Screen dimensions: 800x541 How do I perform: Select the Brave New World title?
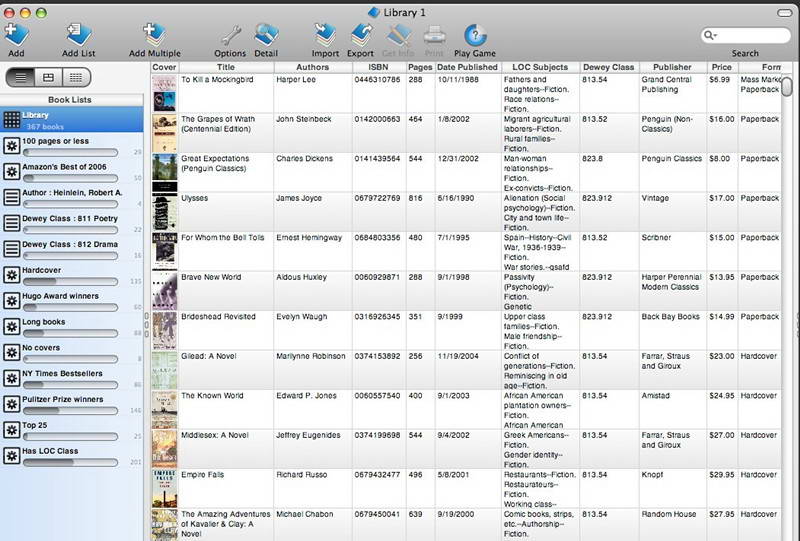pos(211,277)
